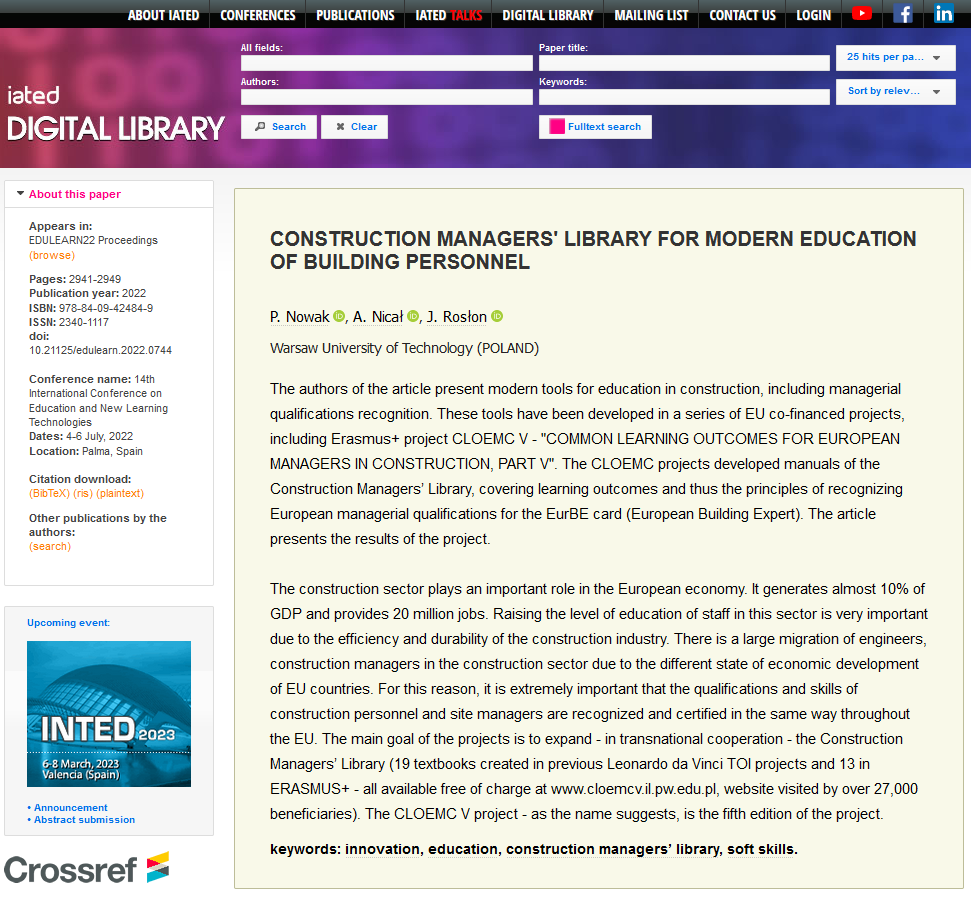Open IATED Facebook page icon
This screenshot has height=900, width=971.
pos(902,13)
